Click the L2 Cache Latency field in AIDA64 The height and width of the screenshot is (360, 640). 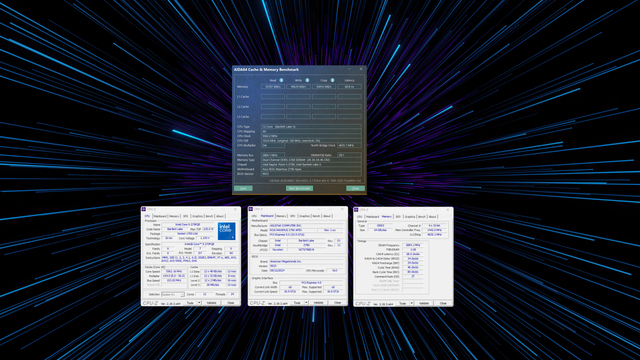coord(349,107)
